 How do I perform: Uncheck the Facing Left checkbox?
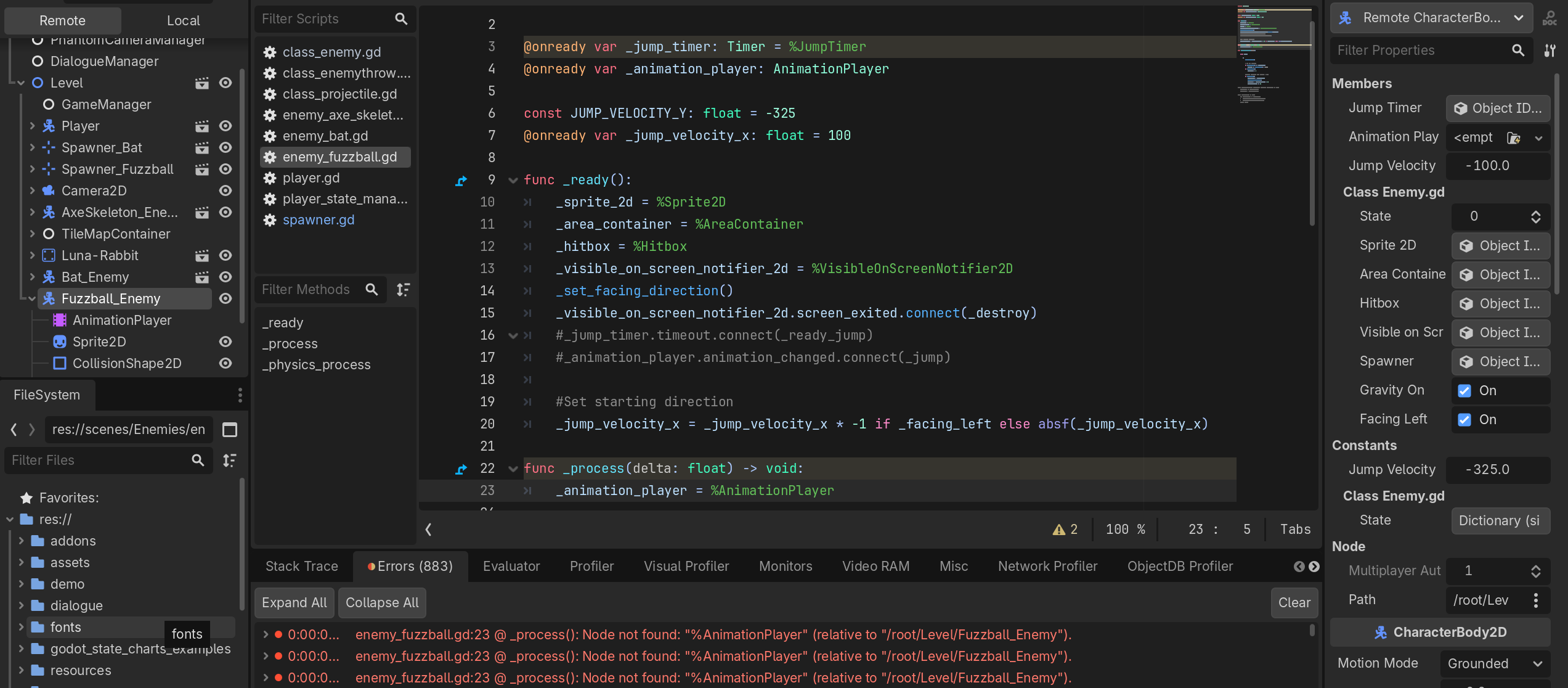[1464, 419]
